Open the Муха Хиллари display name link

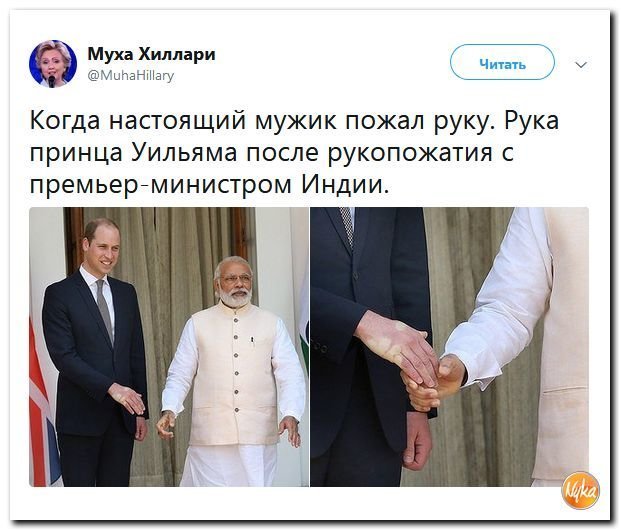(x=151, y=53)
